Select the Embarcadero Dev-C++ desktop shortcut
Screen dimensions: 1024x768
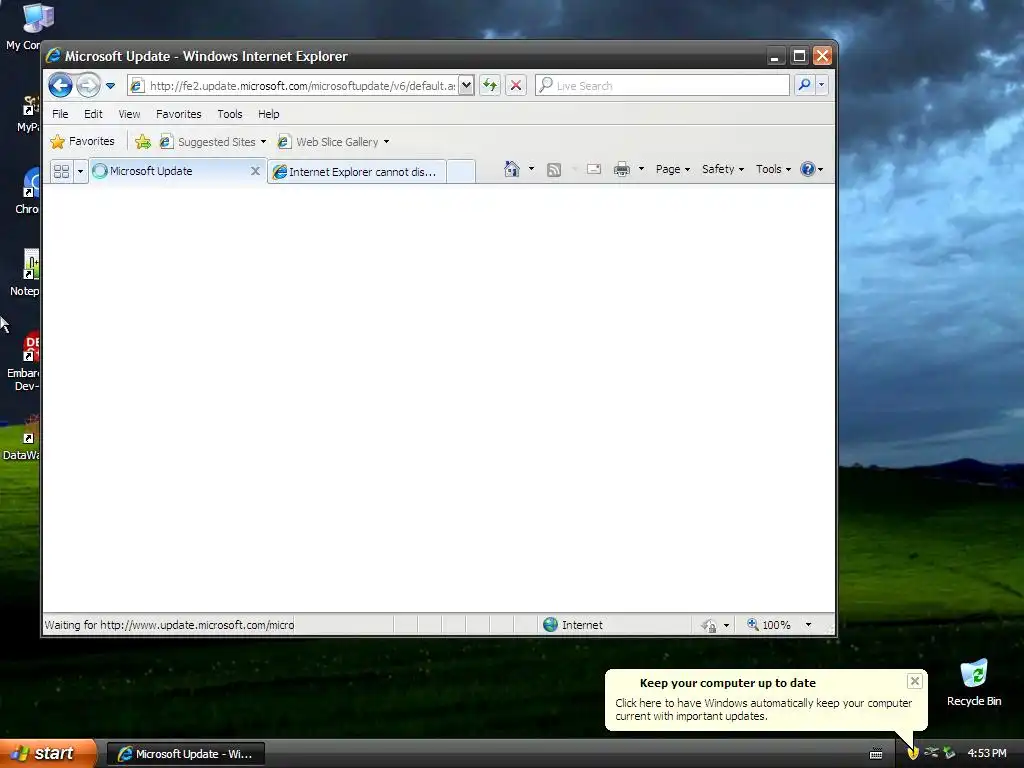click(24, 361)
